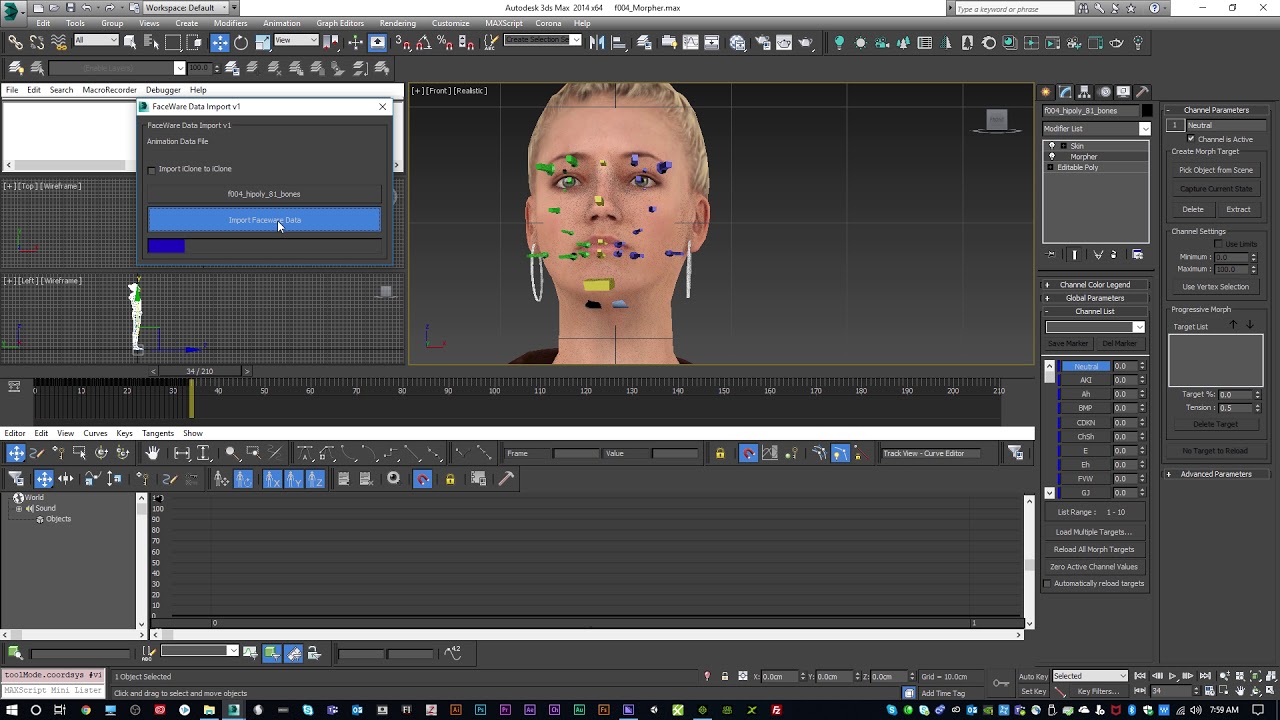Click the Neutral morph channel button
The height and width of the screenshot is (720, 1280).
(1086, 366)
